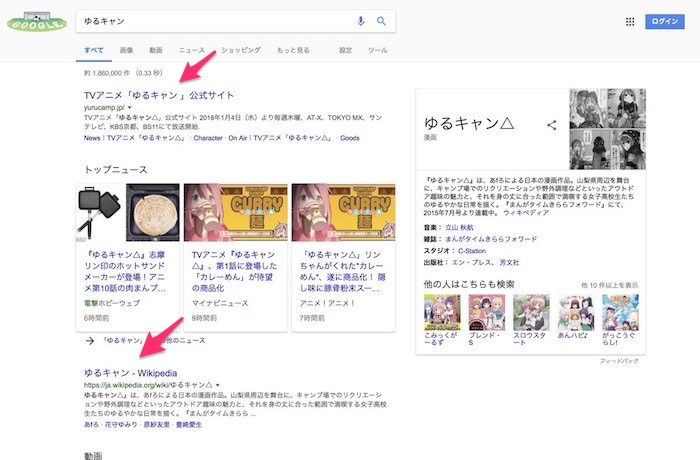Switch to the 画像 tab
This screenshot has width=700, height=460.
pyautogui.click(x=126, y=50)
